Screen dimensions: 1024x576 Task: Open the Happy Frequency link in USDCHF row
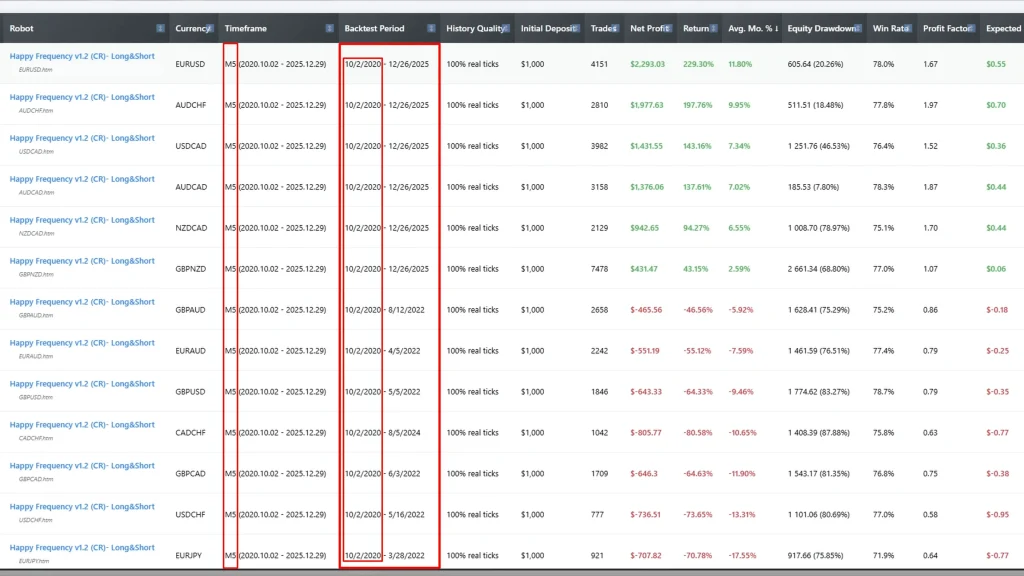[82, 507]
